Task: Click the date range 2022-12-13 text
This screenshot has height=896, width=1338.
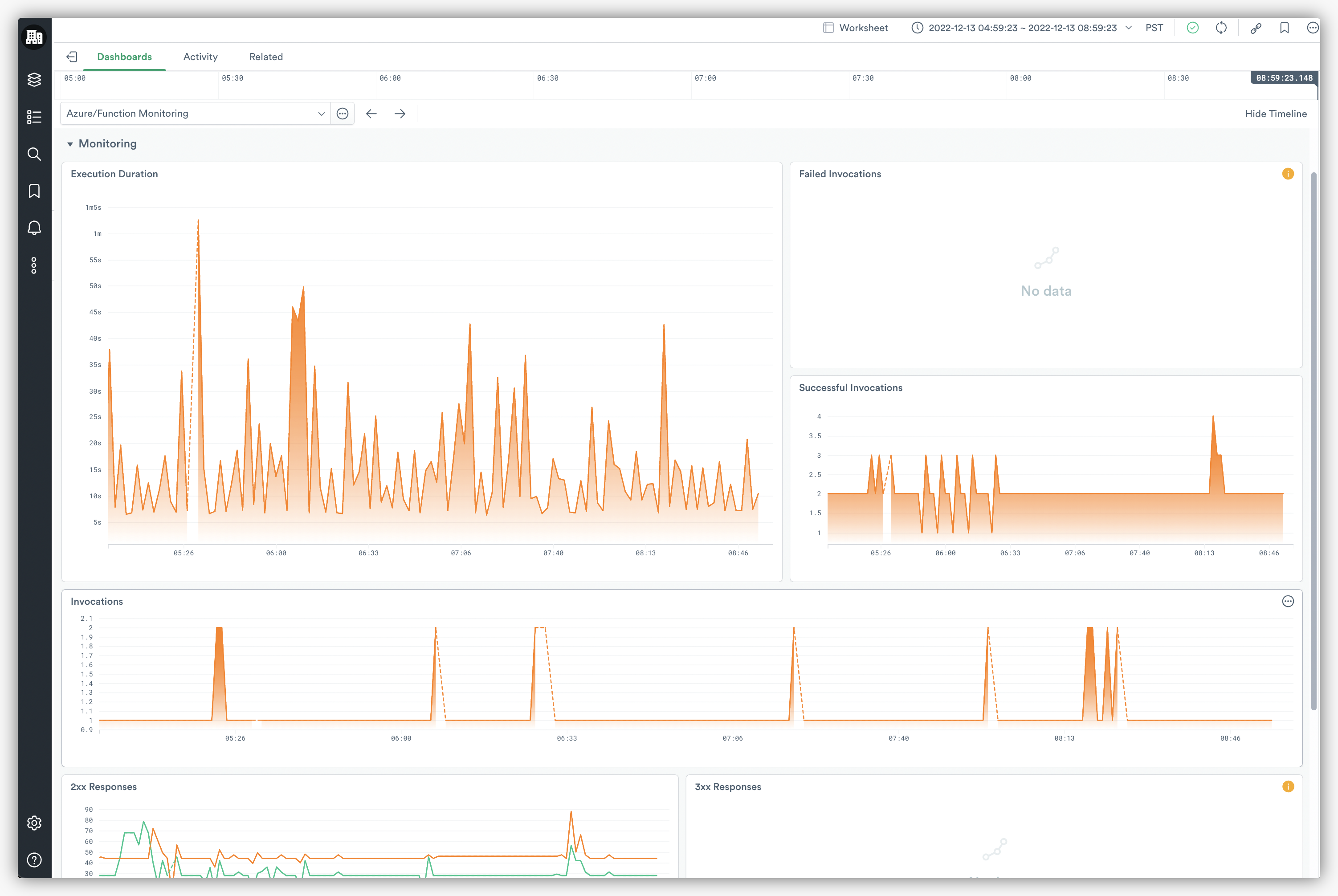Action: [x=1023, y=28]
